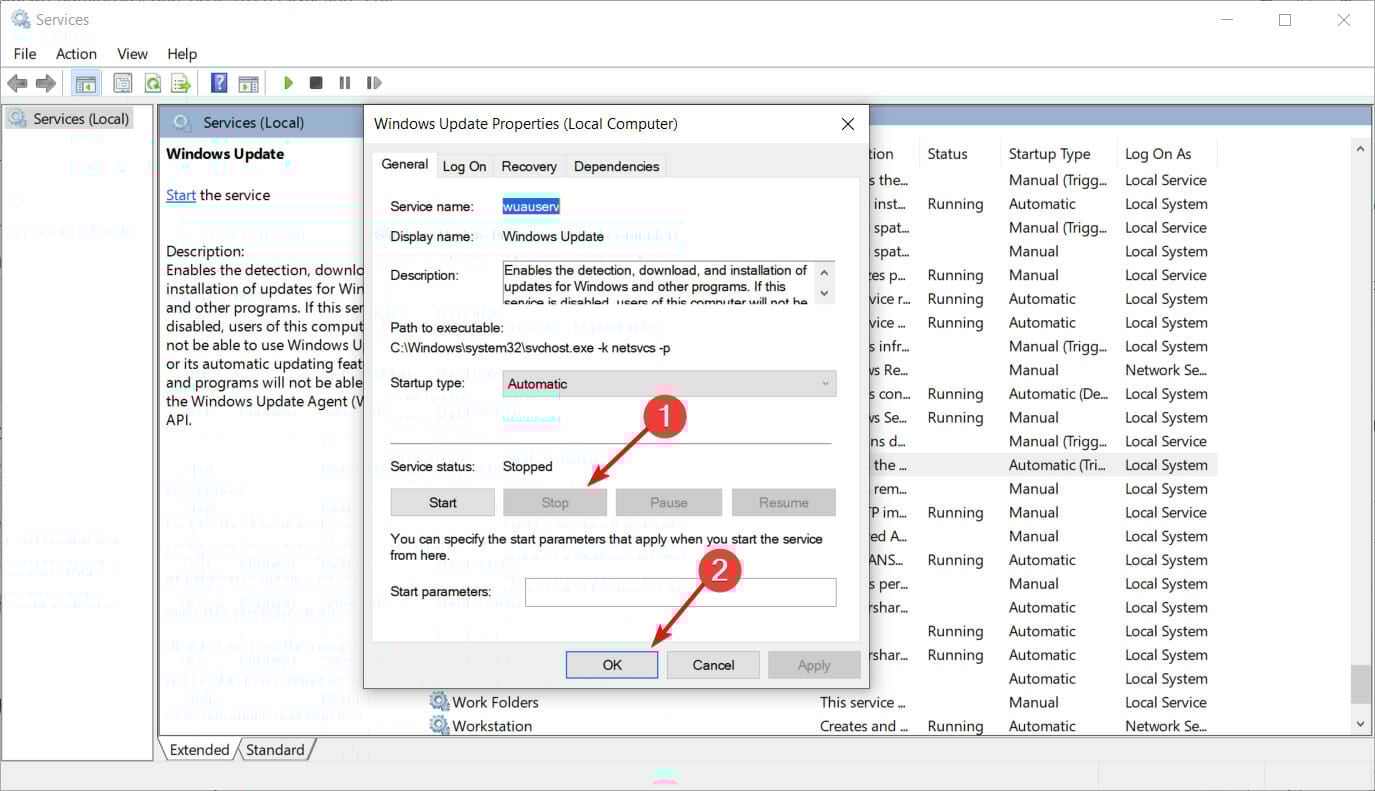Open the Recovery tab
This screenshot has height=791, width=1375.
(529, 166)
